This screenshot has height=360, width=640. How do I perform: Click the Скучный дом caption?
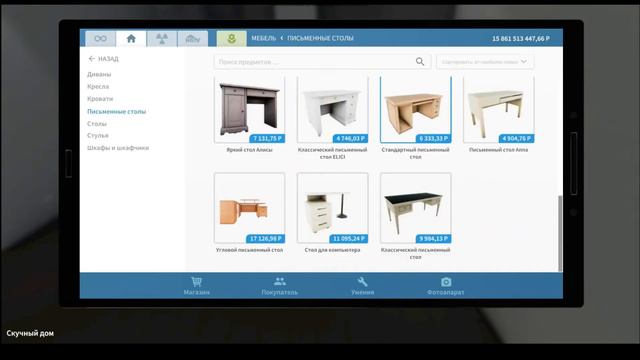(x=30, y=333)
